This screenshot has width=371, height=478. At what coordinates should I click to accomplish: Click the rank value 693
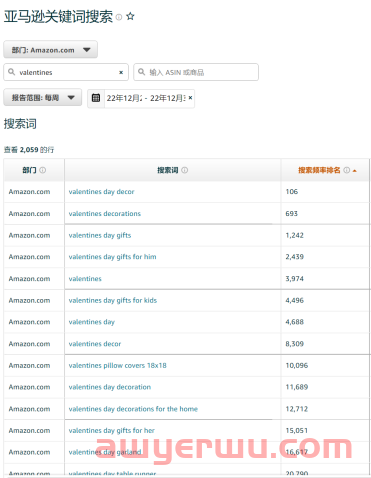click(x=292, y=214)
